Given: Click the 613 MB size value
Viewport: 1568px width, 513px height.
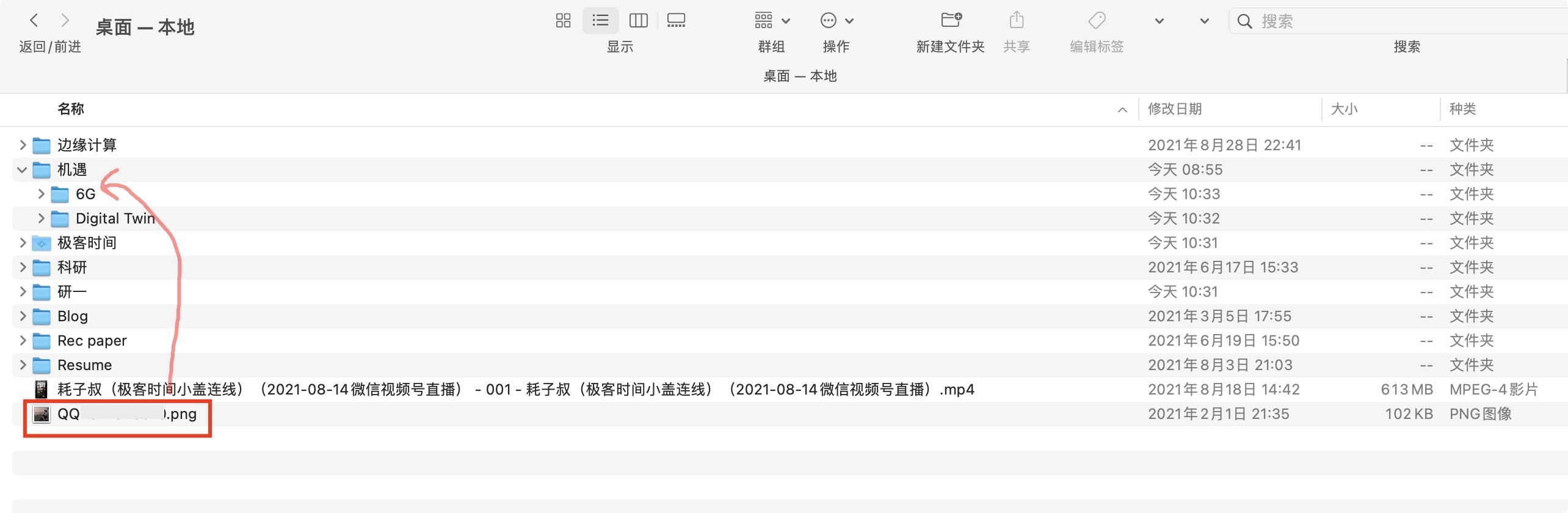Looking at the screenshot, I should [1407, 389].
